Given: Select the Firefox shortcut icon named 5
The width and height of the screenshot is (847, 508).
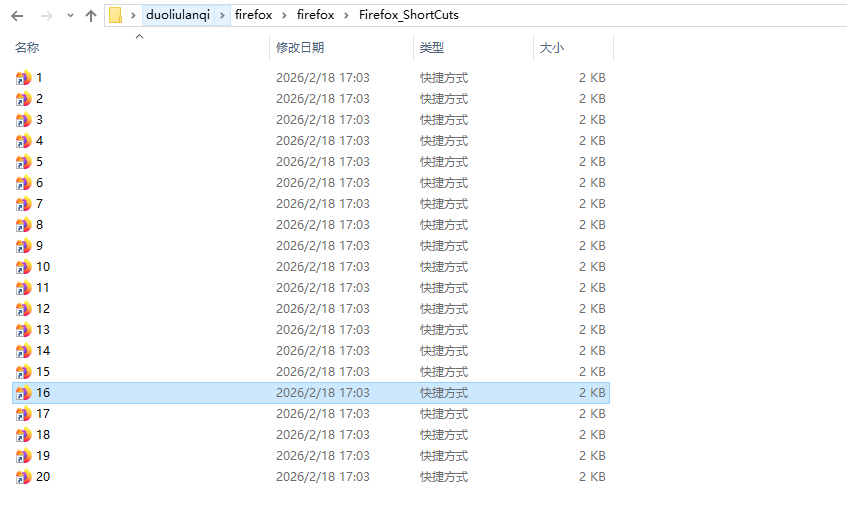Looking at the screenshot, I should pyautogui.click(x=24, y=162).
